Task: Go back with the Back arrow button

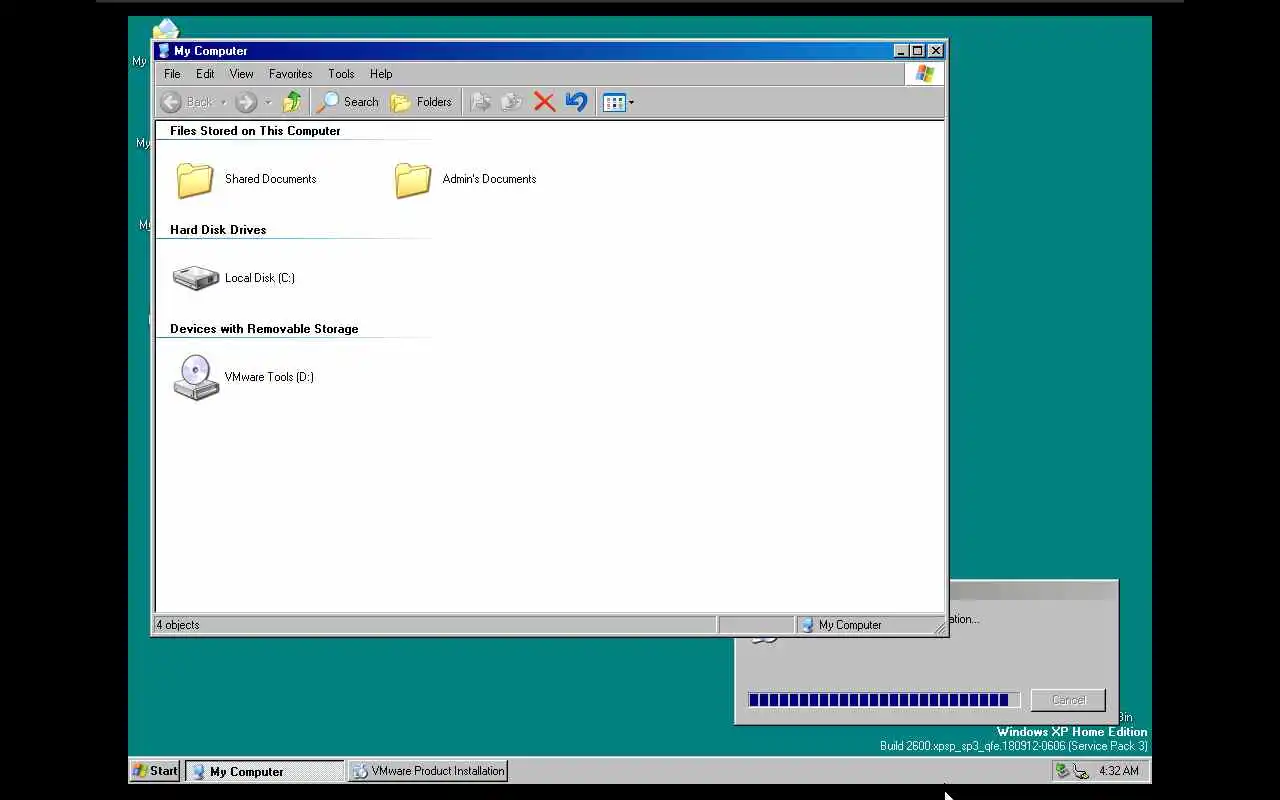Action: [187, 102]
